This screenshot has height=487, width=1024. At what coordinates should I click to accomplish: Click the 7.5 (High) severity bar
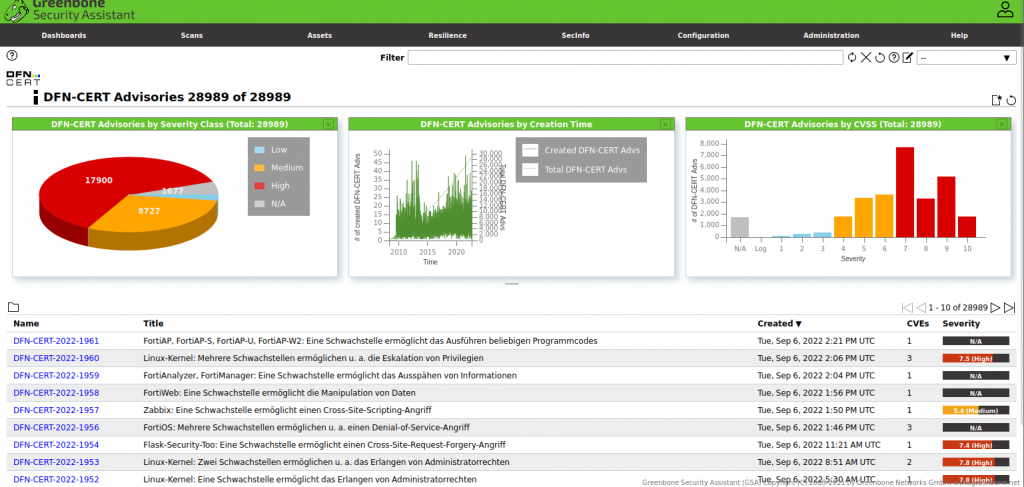[976, 358]
